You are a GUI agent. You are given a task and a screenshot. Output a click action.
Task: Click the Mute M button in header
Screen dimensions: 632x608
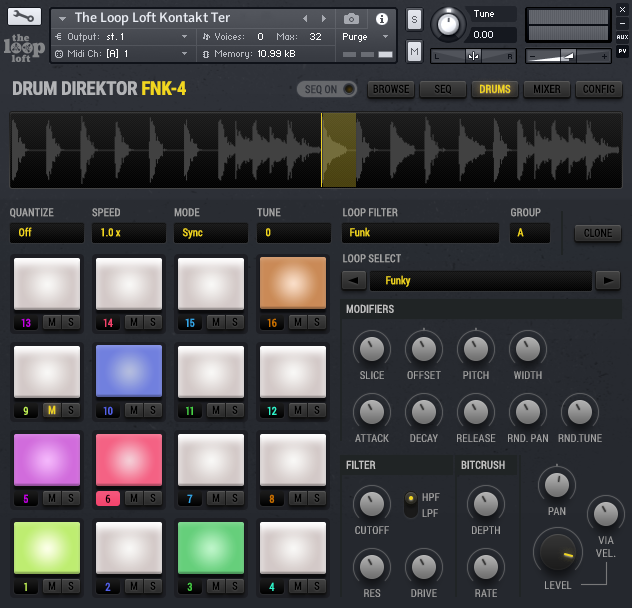point(415,51)
